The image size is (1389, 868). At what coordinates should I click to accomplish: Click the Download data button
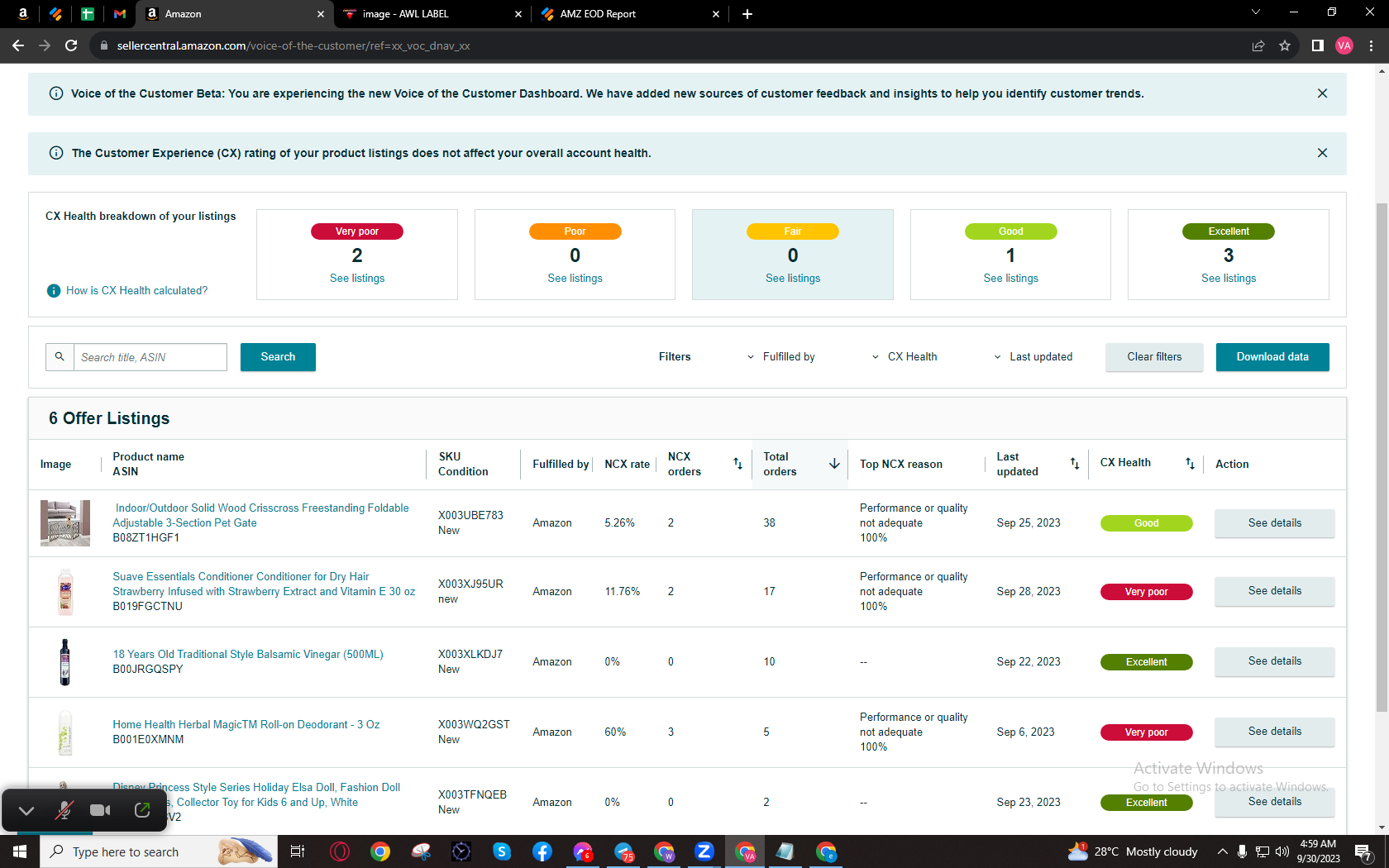[1272, 357]
